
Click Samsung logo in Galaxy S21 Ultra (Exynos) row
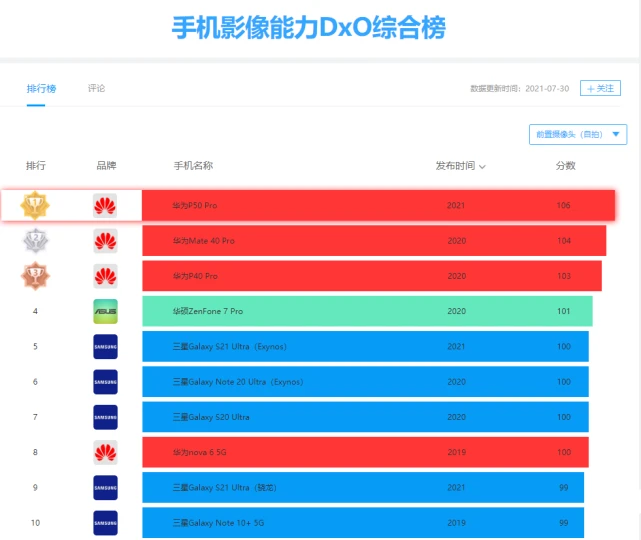tap(105, 347)
